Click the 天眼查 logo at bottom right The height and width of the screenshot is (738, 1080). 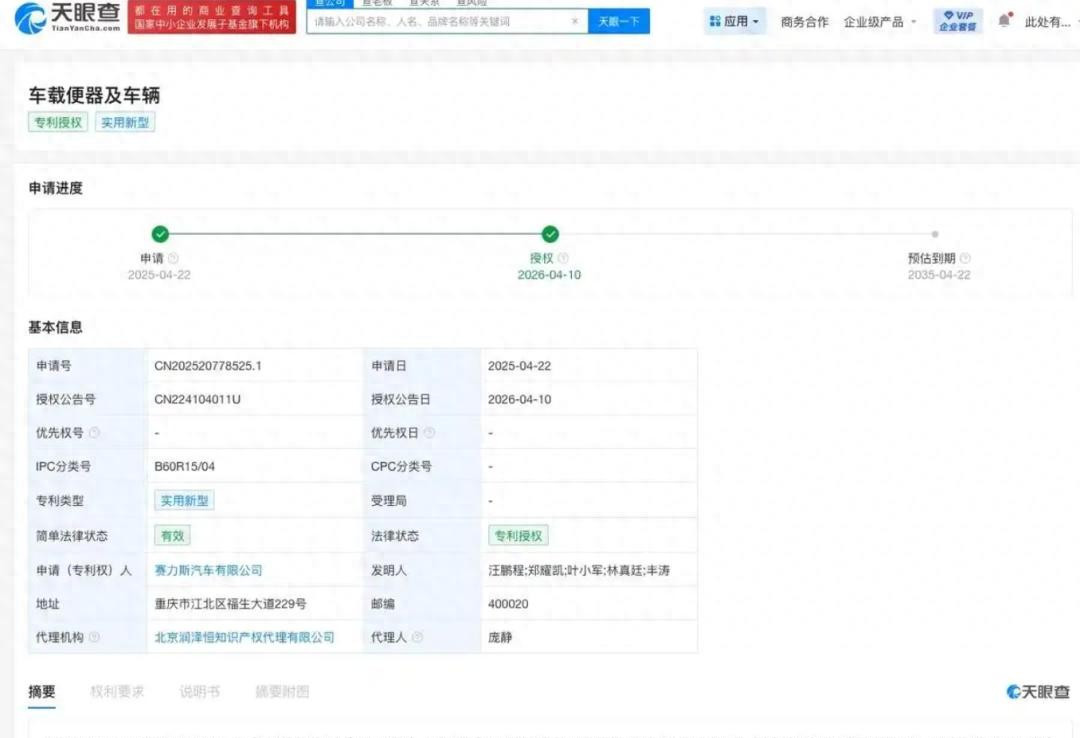point(1038,691)
